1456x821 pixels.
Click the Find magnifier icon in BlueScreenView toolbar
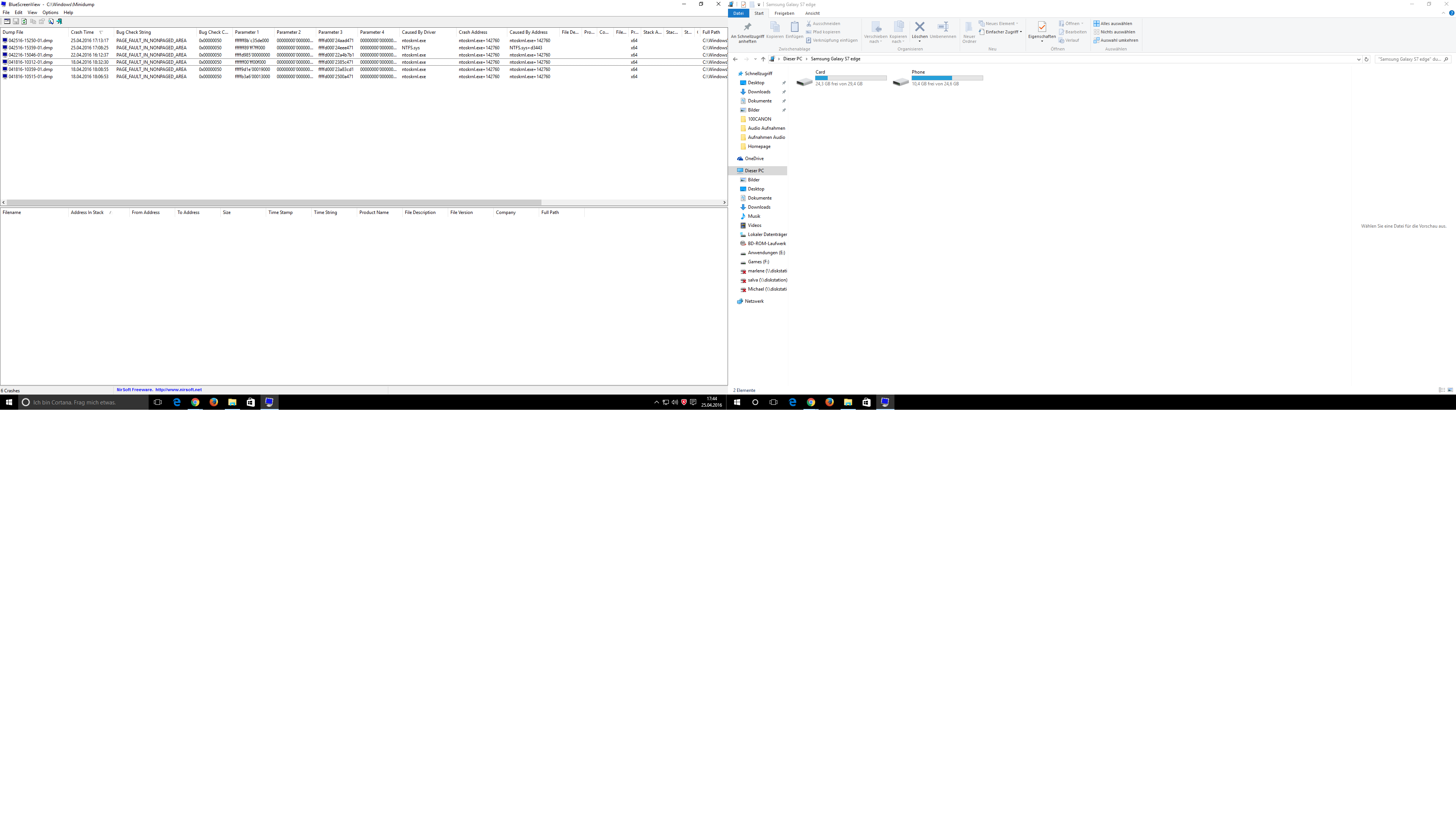coord(50,22)
